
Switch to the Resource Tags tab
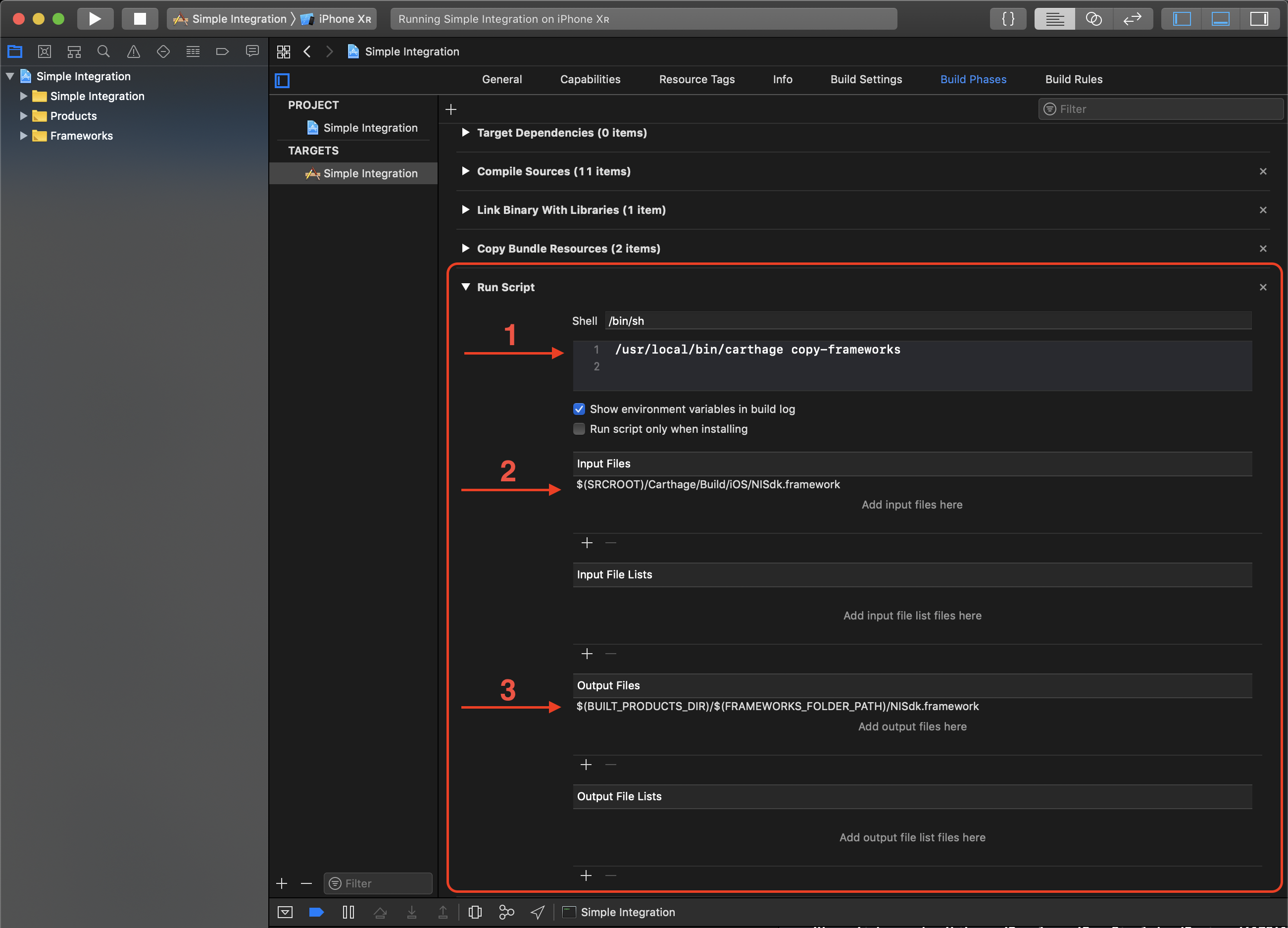[x=696, y=80]
